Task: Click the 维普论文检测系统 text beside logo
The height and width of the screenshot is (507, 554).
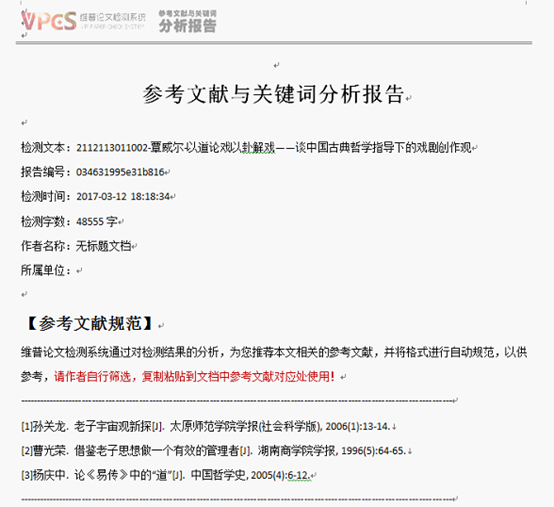Action: tap(112, 17)
